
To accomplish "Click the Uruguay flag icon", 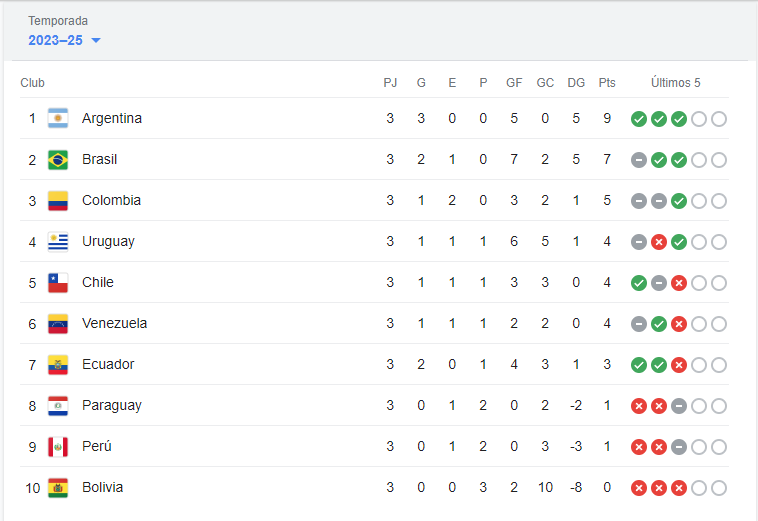I will [x=58, y=242].
